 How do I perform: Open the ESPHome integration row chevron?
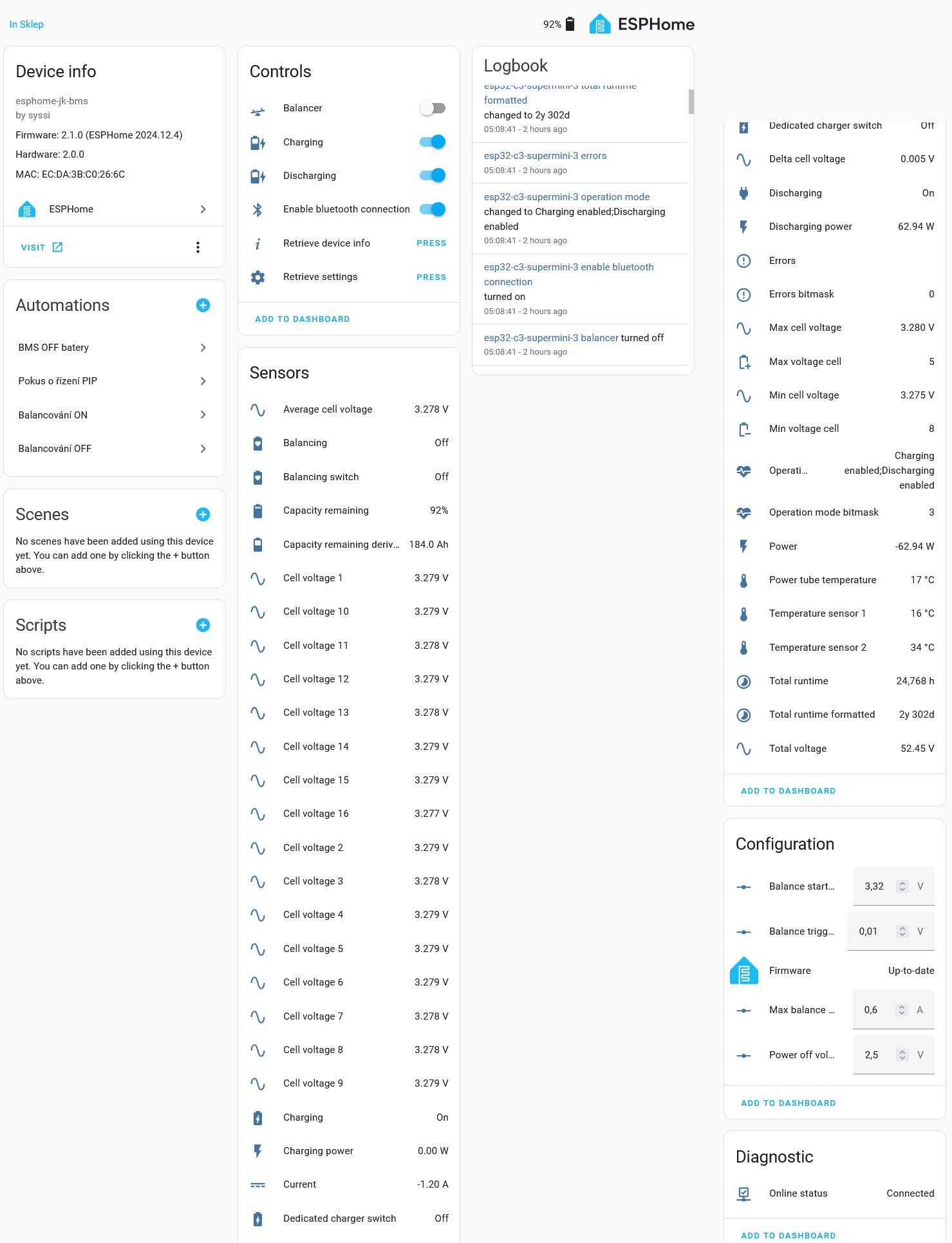203,209
